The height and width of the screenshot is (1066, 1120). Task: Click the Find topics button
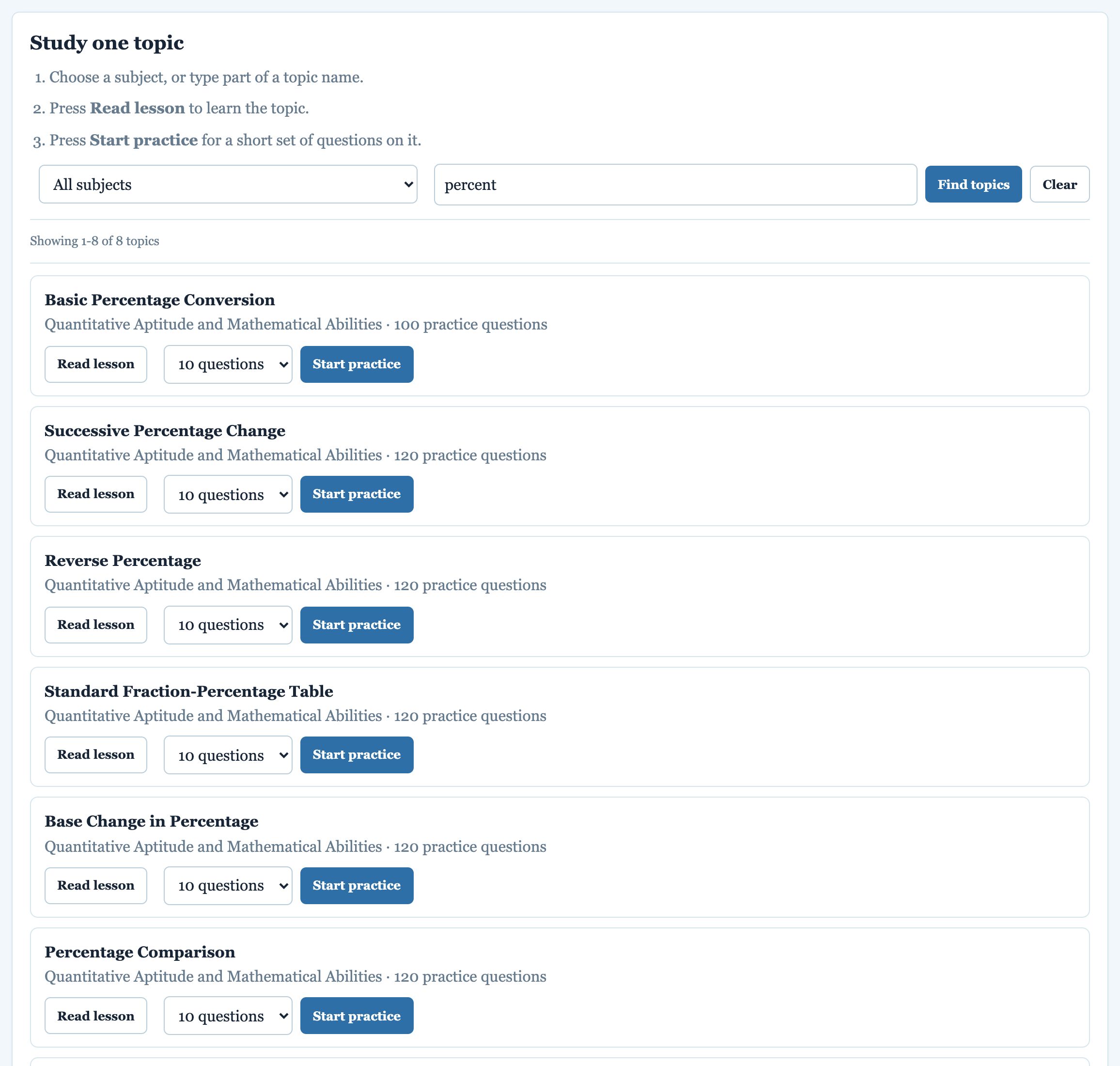[x=973, y=184]
